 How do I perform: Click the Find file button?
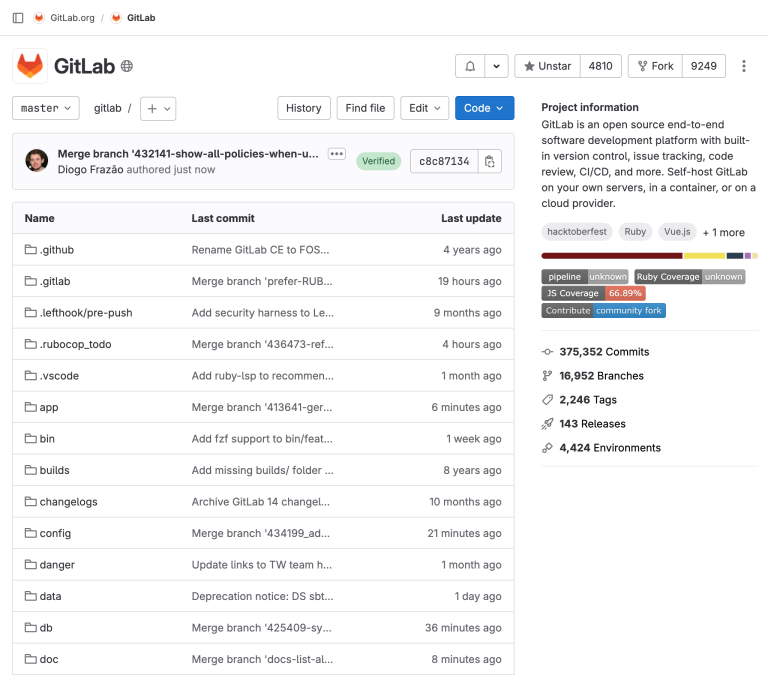[365, 108]
